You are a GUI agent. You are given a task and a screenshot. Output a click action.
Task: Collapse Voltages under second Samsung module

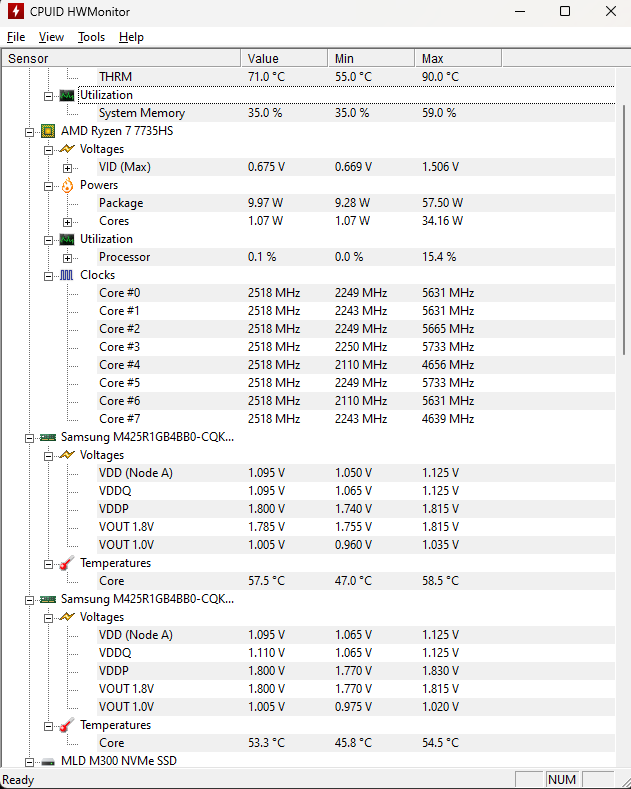coord(48,618)
